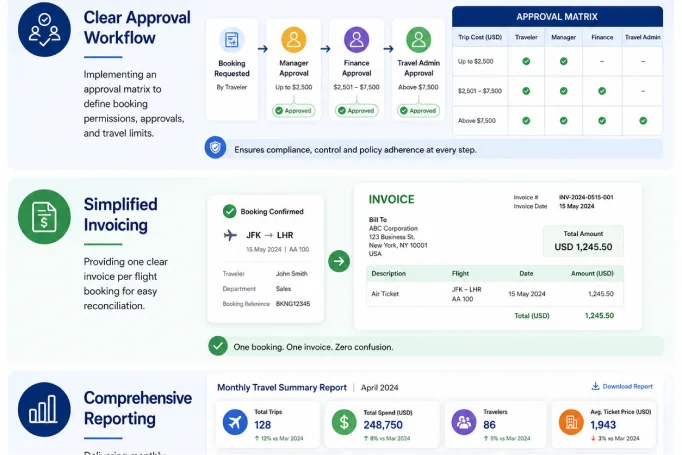The image size is (682, 455).
Task: Click the INVOICE heading
Action: tap(391, 199)
